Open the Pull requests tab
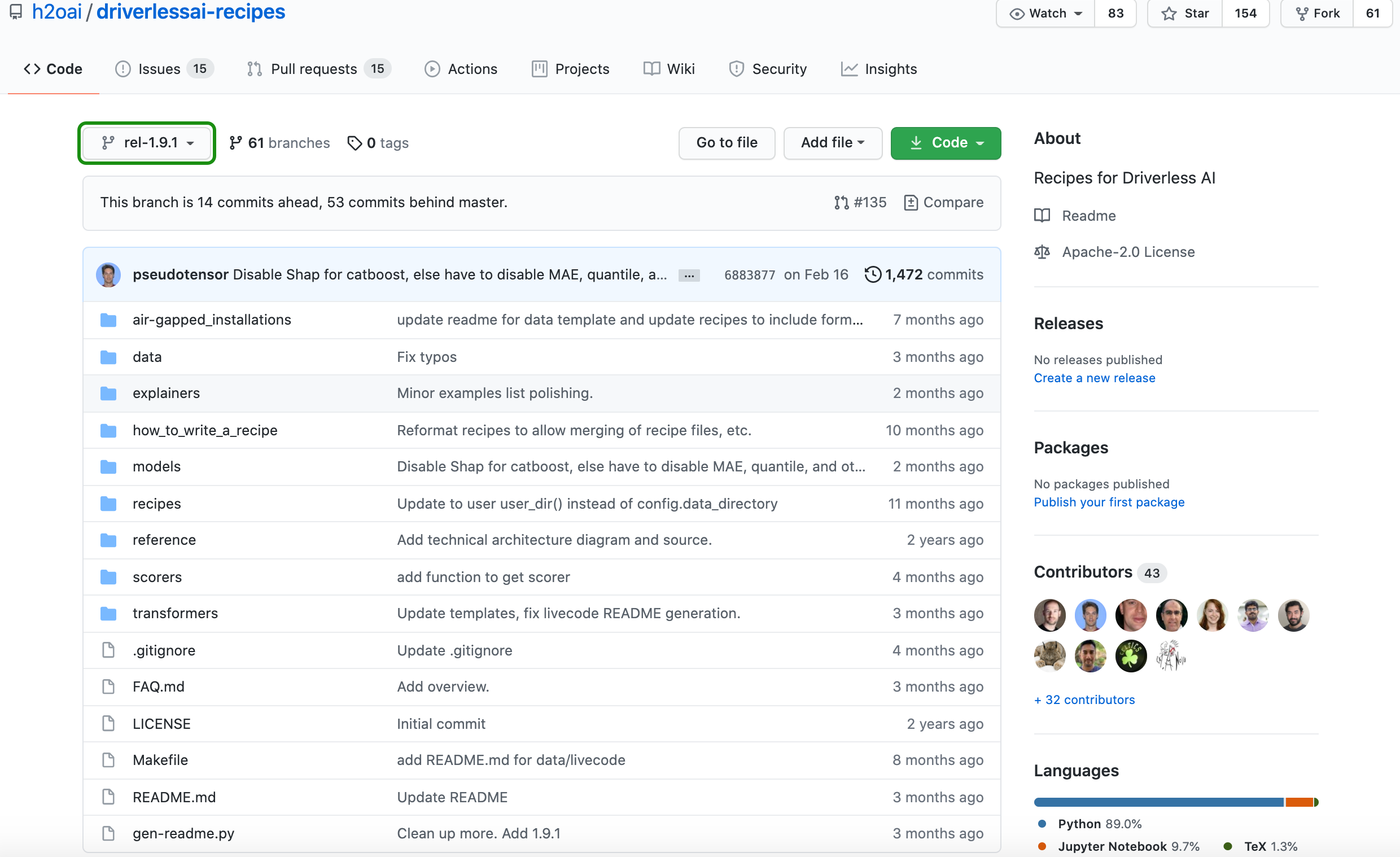1400x857 pixels. click(319, 69)
